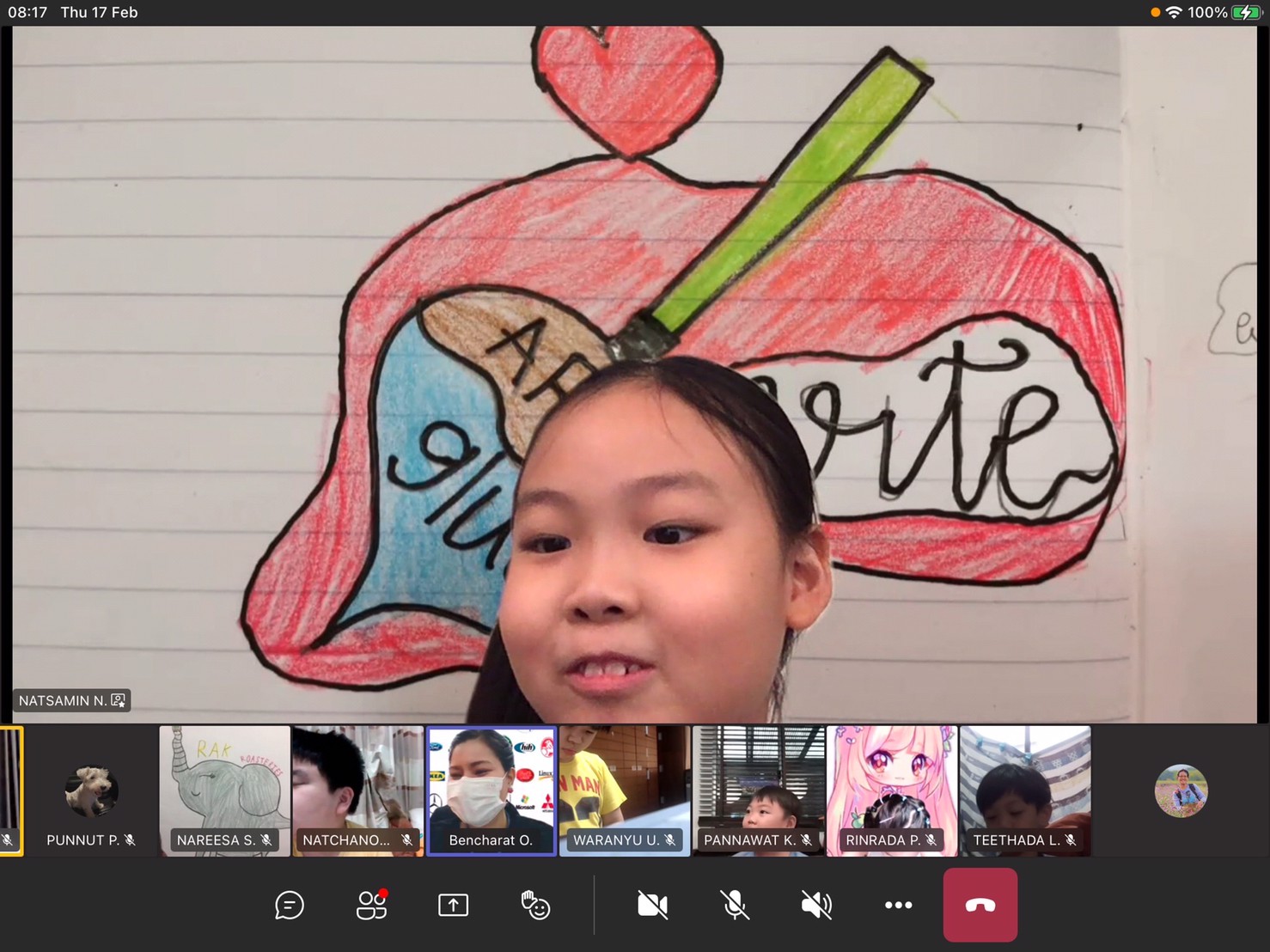Select PUNNUT P. participant tile
1270x952 pixels.
91,791
